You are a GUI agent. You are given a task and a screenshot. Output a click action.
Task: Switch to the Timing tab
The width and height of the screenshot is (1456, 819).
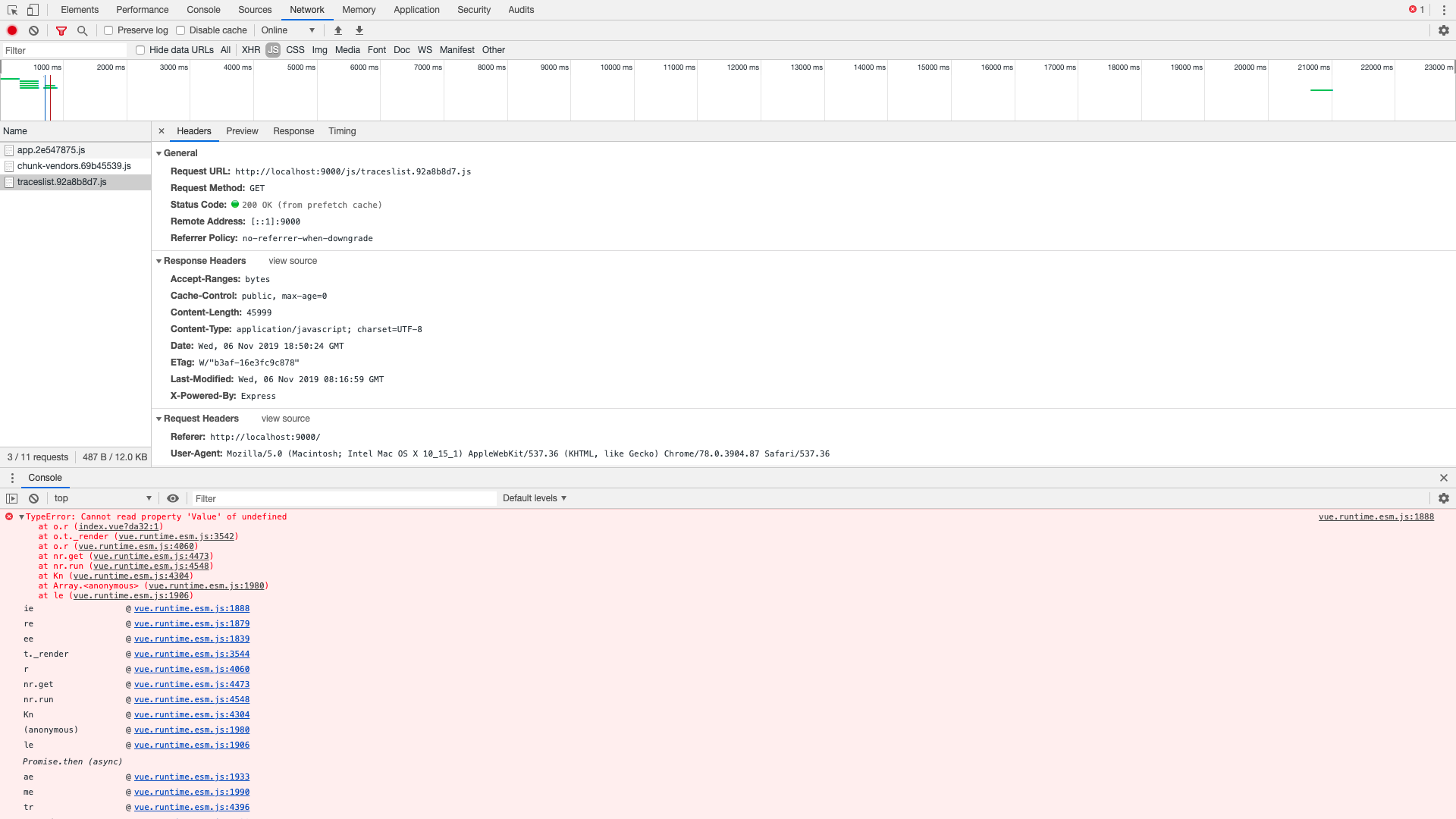coord(342,130)
